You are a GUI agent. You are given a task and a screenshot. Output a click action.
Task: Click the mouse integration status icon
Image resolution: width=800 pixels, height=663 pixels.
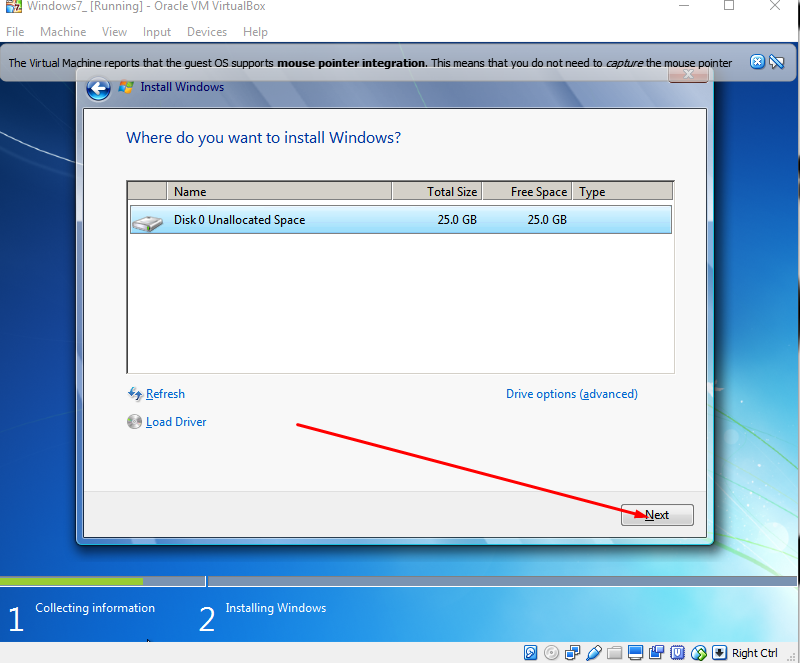click(x=698, y=652)
